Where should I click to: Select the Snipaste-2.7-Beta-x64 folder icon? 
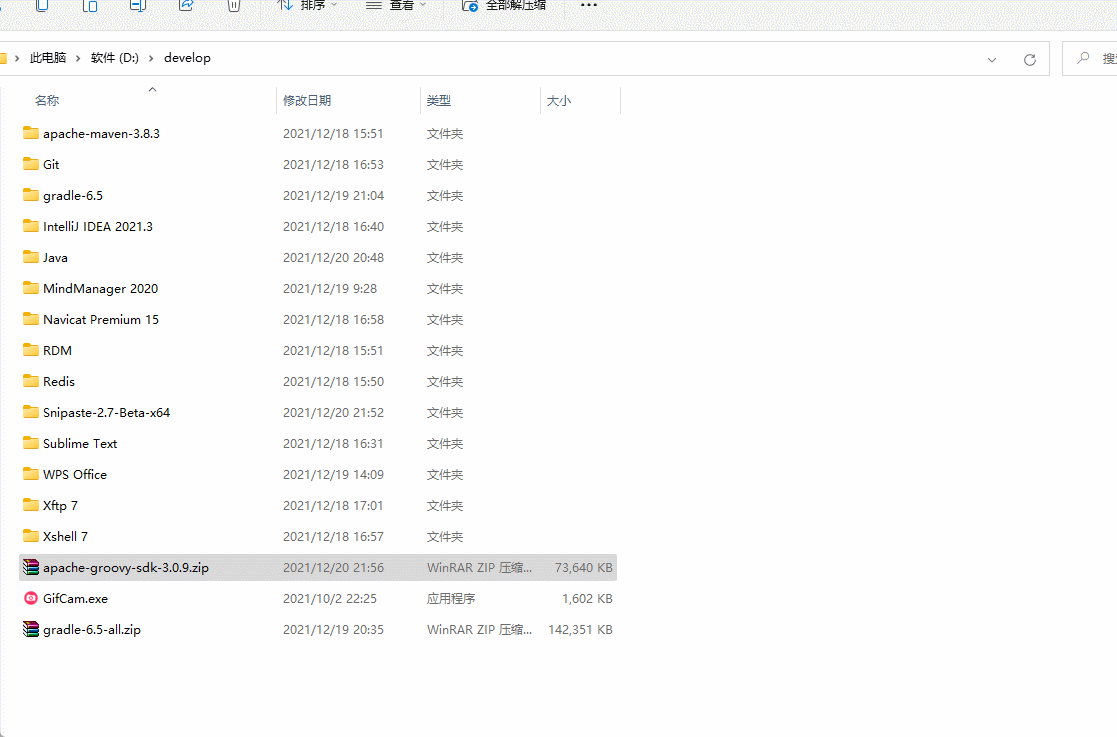31,412
